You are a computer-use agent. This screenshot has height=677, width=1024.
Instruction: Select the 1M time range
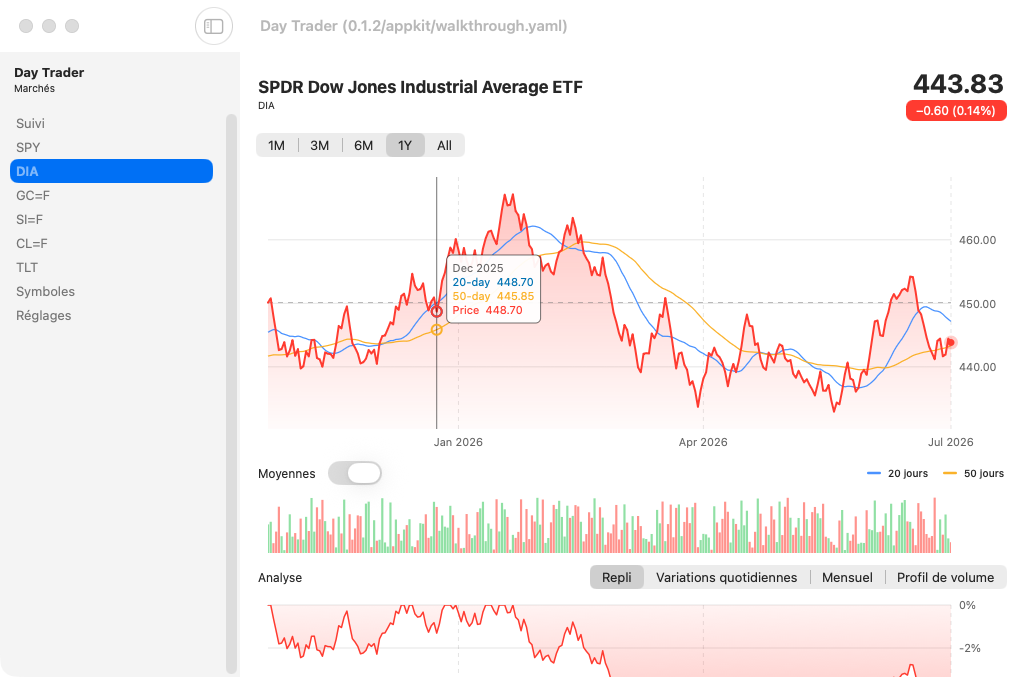277,146
